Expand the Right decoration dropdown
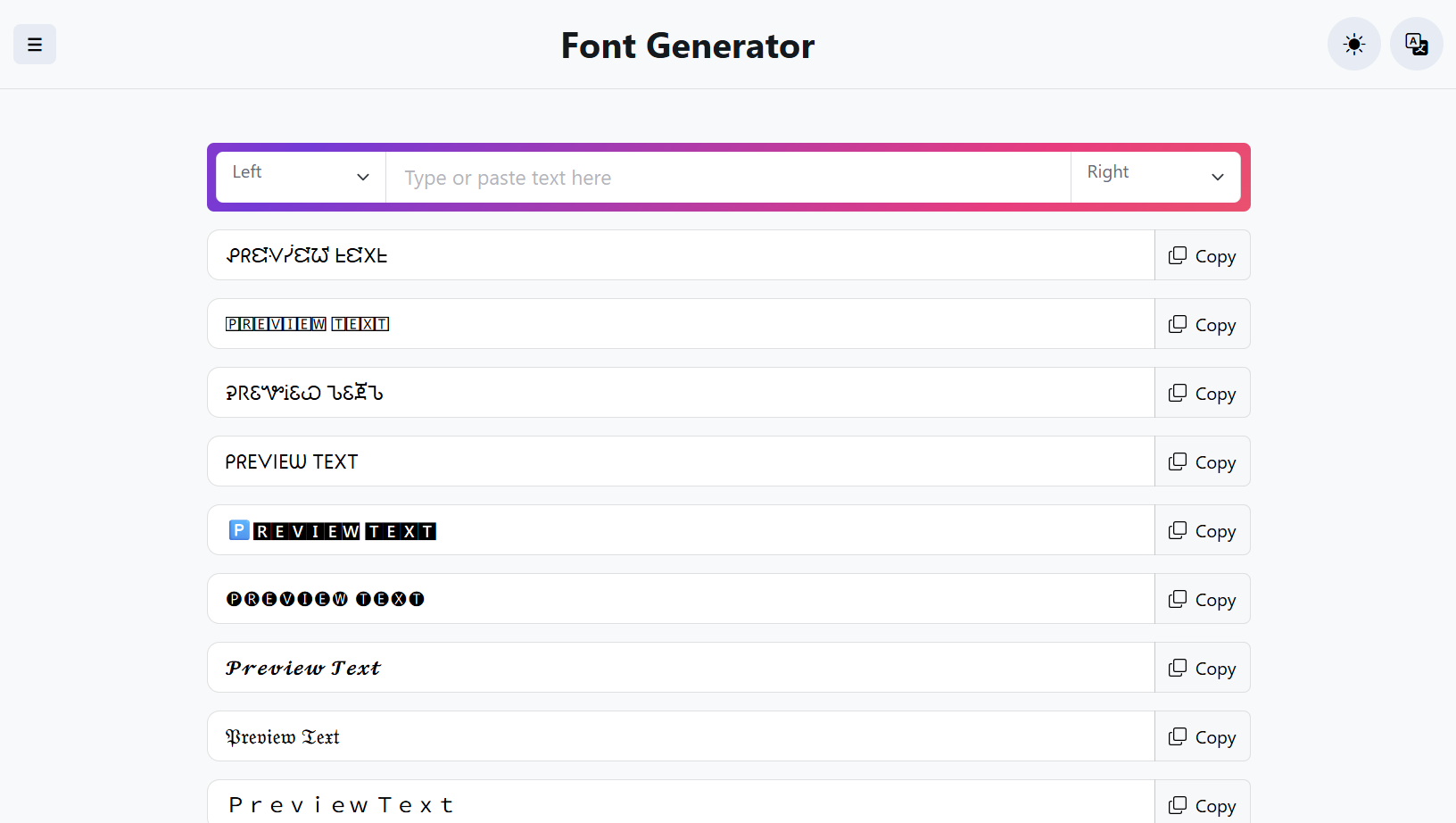 click(x=1154, y=177)
